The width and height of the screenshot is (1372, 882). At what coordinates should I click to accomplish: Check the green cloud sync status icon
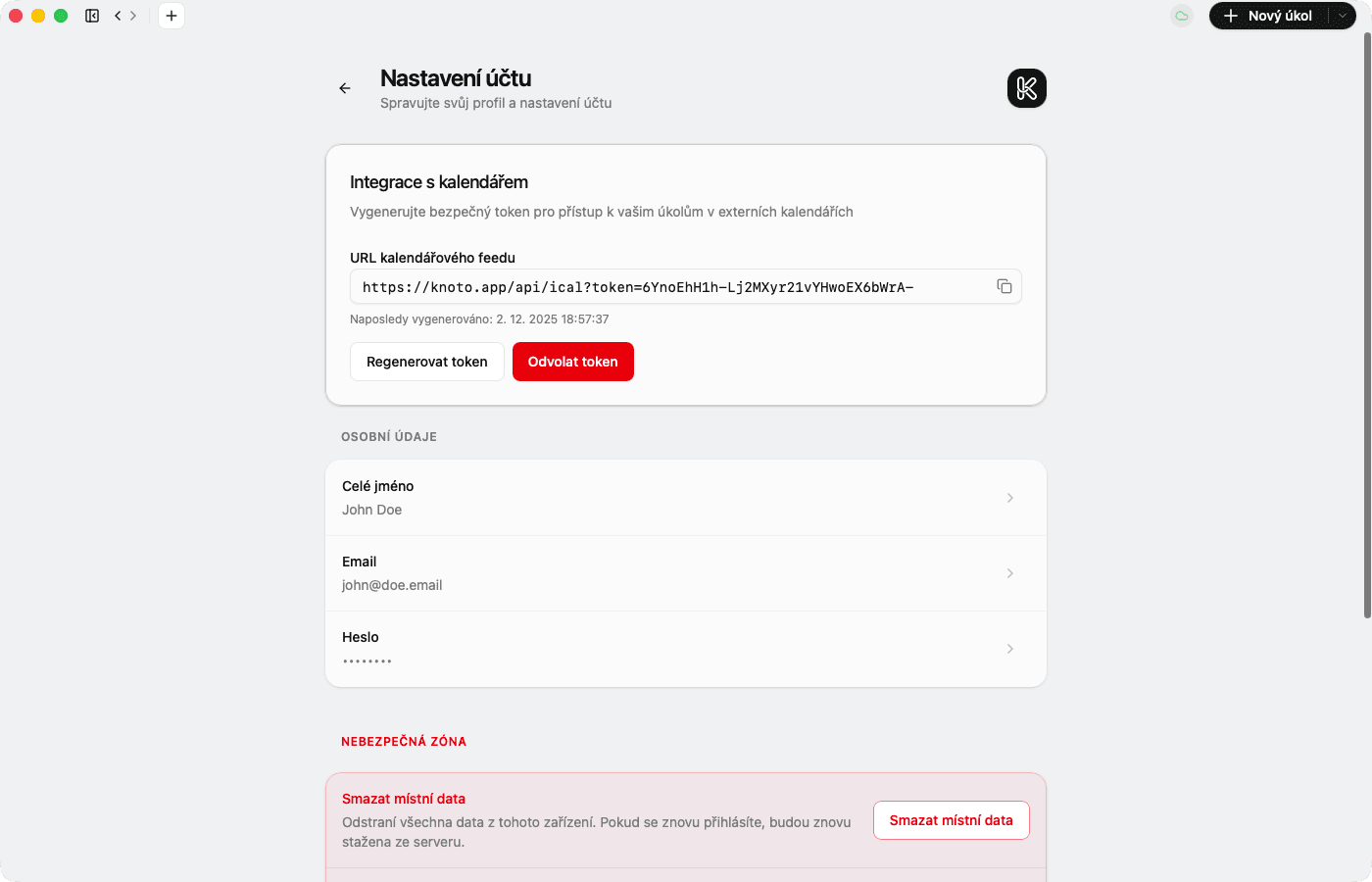(1181, 16)
